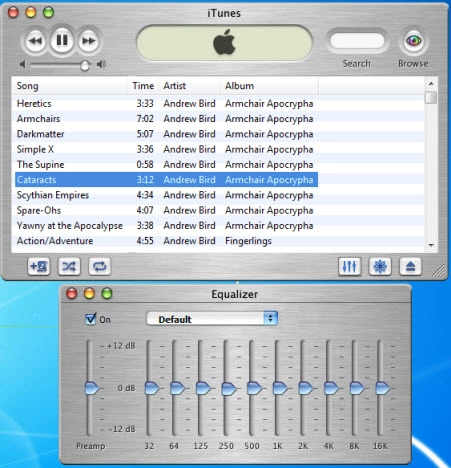
Task: Click the eject disc icon
Action: [x=410, y=266]
